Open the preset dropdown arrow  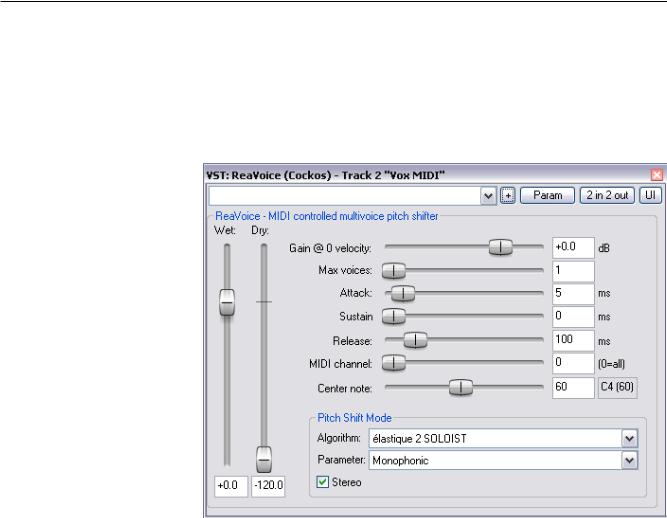pos(488,196)
